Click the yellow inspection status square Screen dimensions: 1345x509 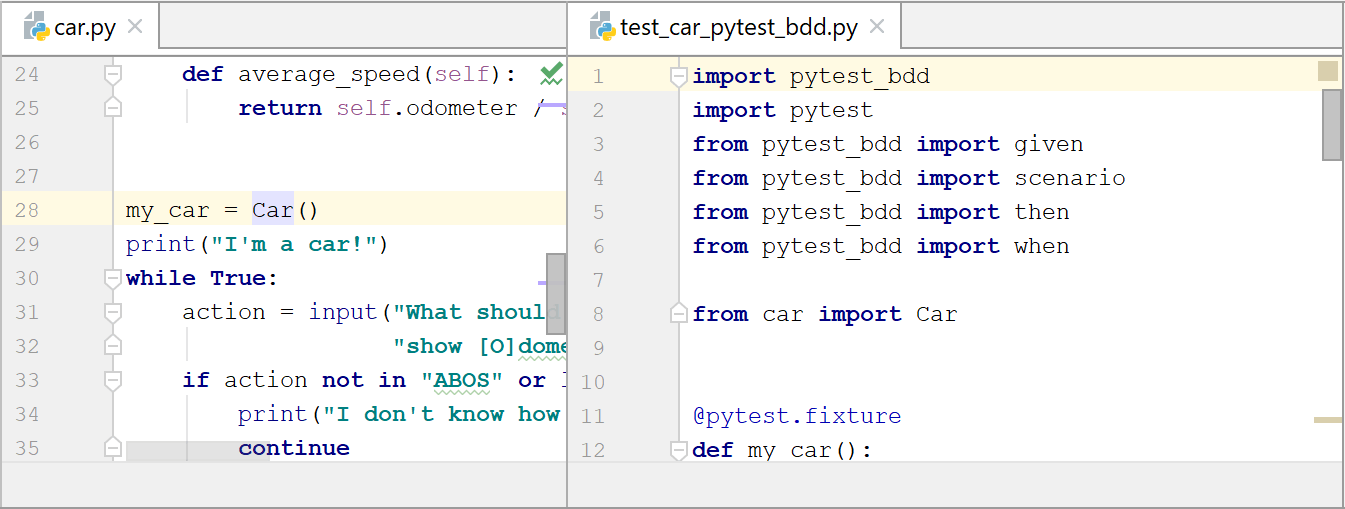click(x=1328, y=71)
